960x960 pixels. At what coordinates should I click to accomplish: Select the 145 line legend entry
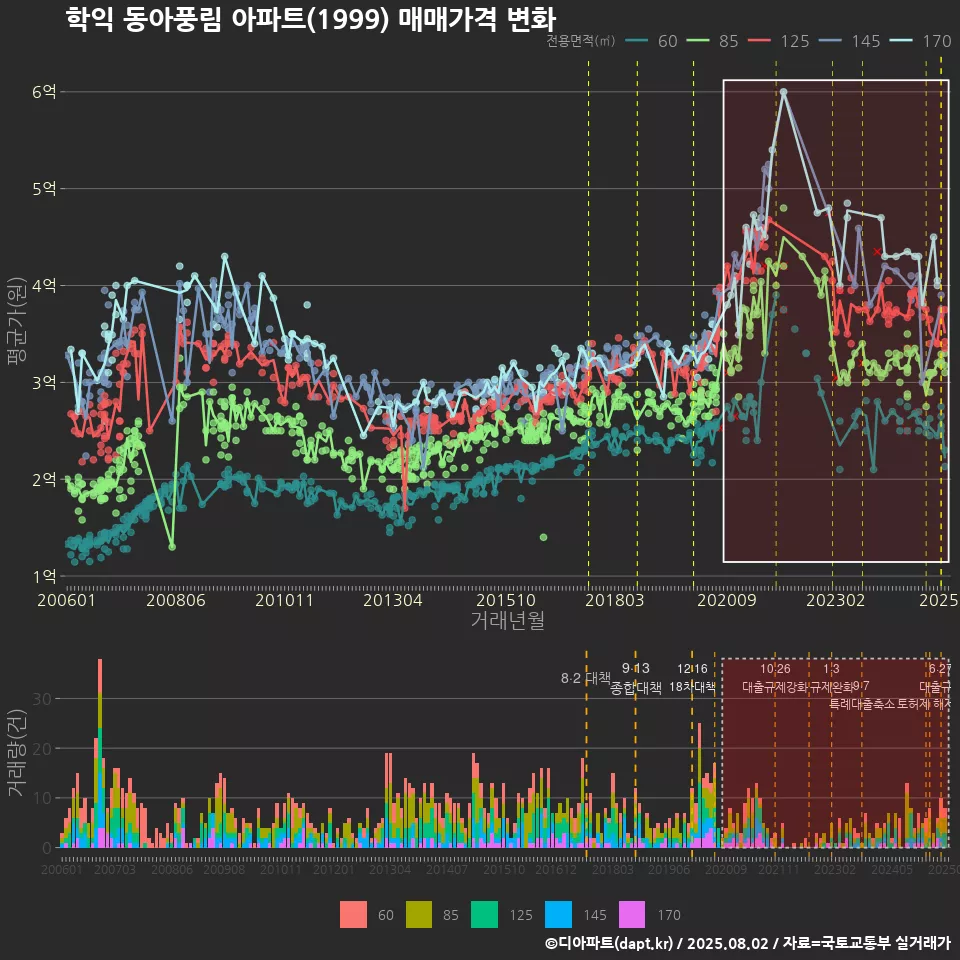click(850, 41)
